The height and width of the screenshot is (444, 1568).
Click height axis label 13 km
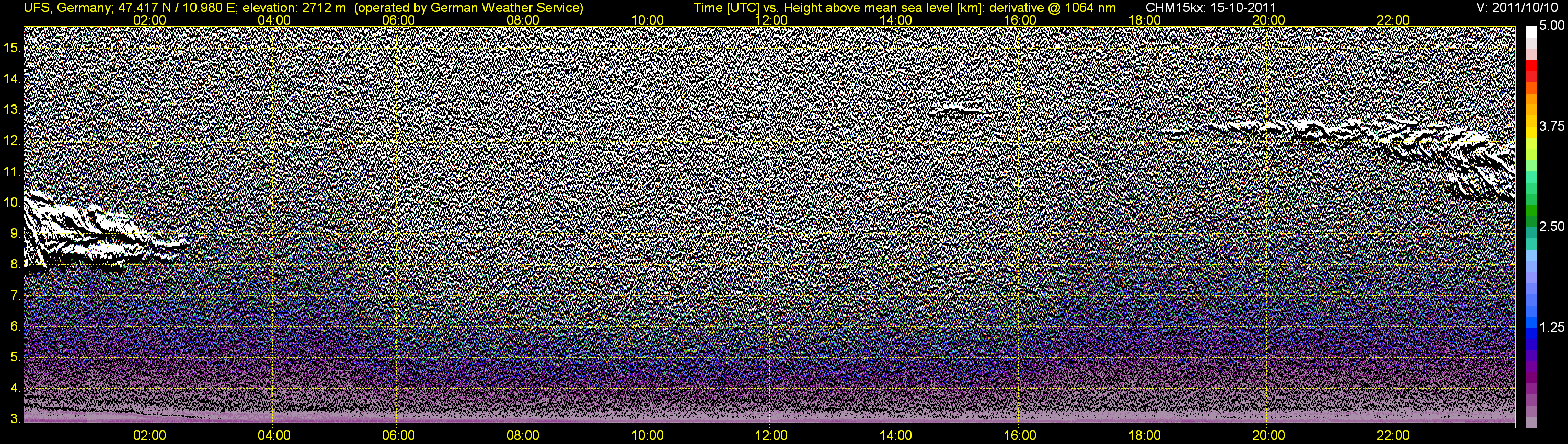[11, 110]
